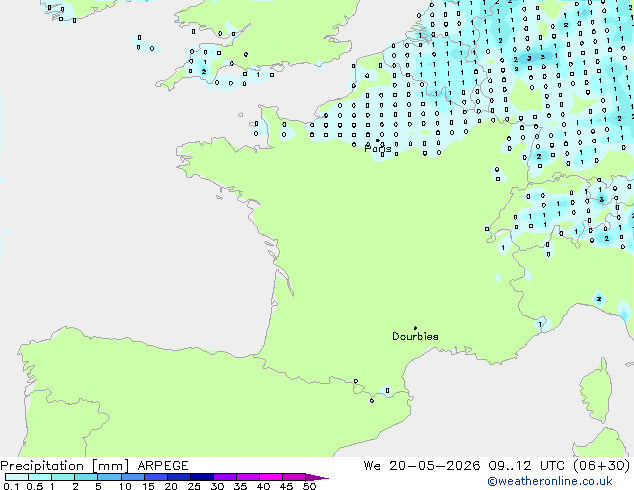Click the Dourbies location label
This screenshot has height=490, width=634.
click(x=415, y=336)
